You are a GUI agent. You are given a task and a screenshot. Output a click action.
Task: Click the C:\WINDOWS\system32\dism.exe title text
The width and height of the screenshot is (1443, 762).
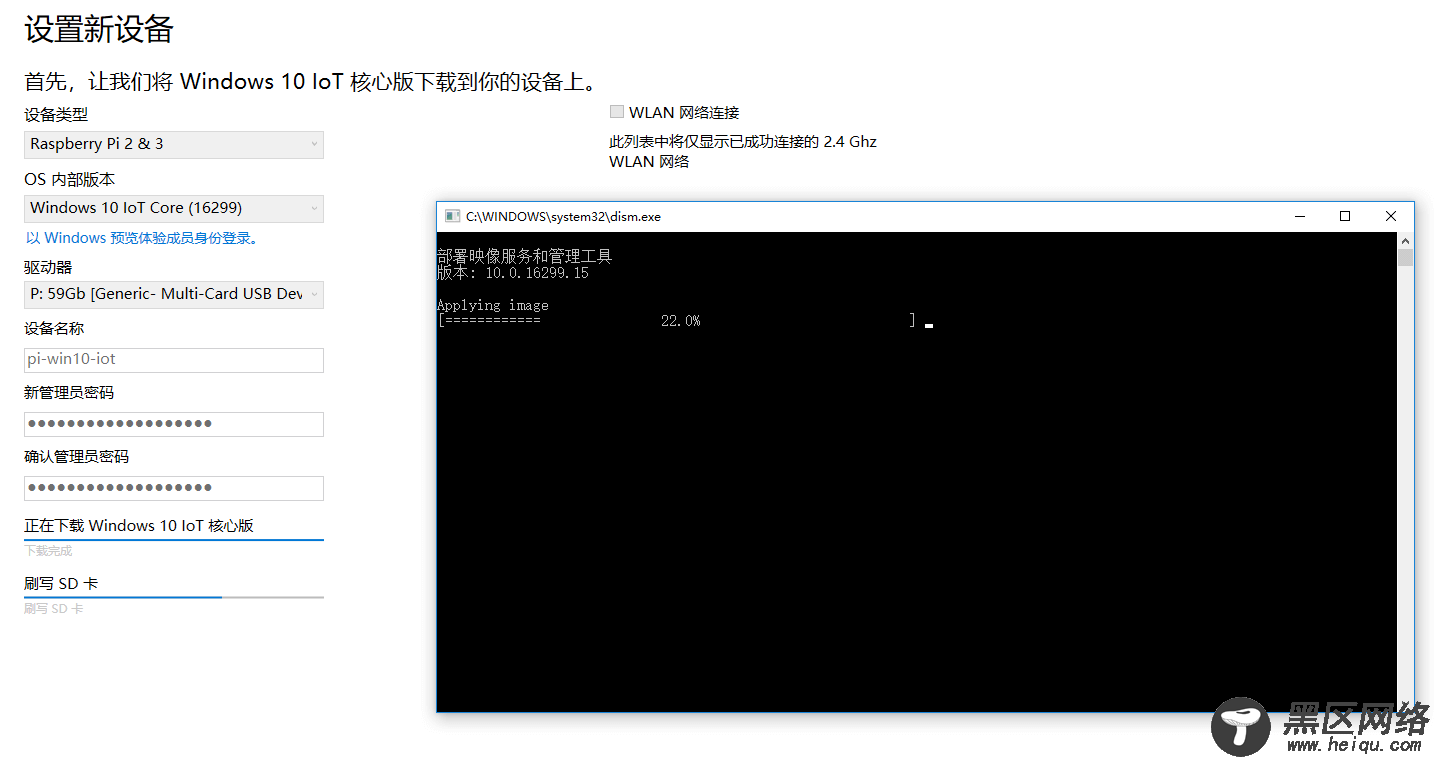[563, 217]
